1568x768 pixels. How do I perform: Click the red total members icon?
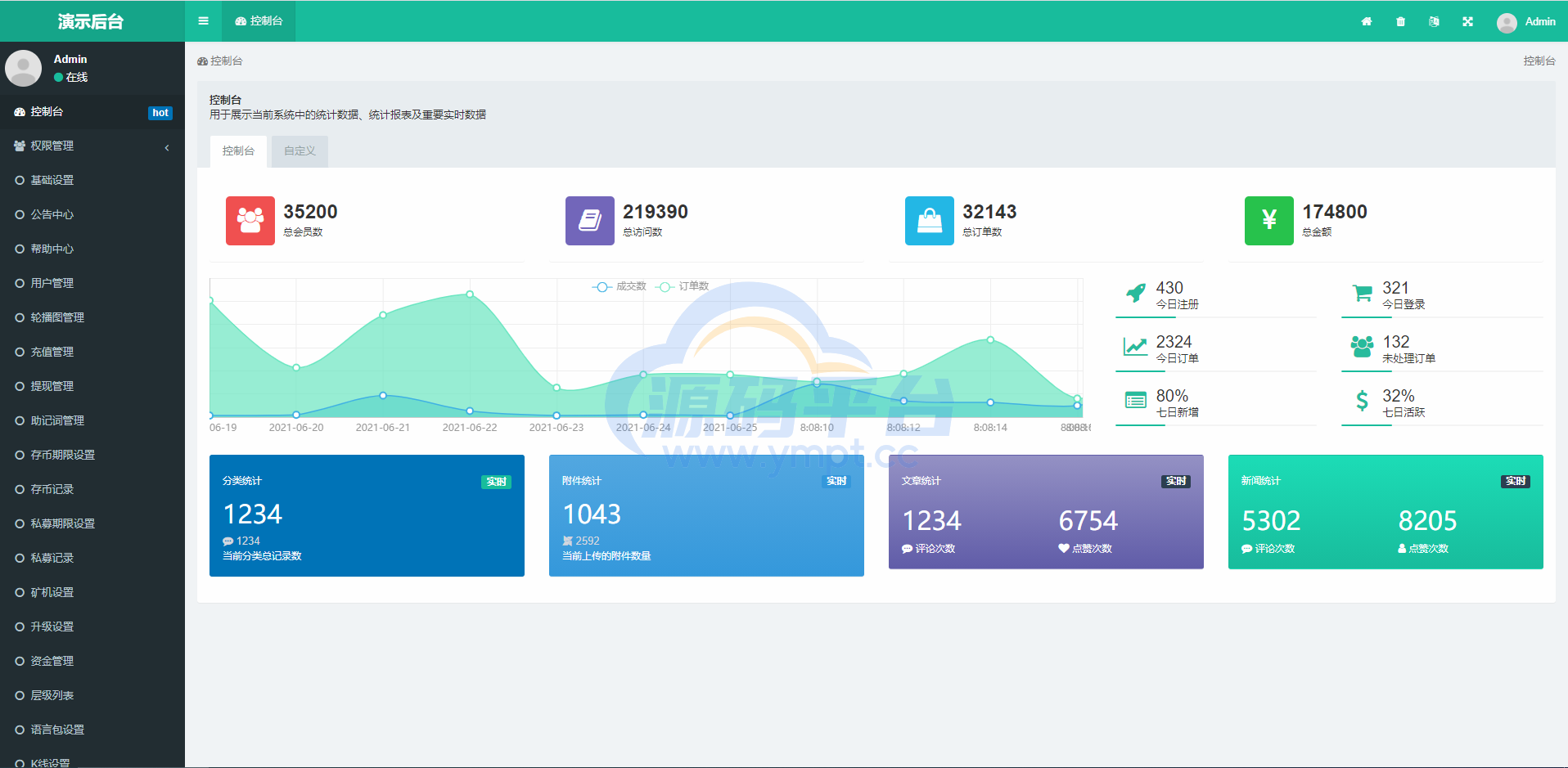(x=250, y=221)
